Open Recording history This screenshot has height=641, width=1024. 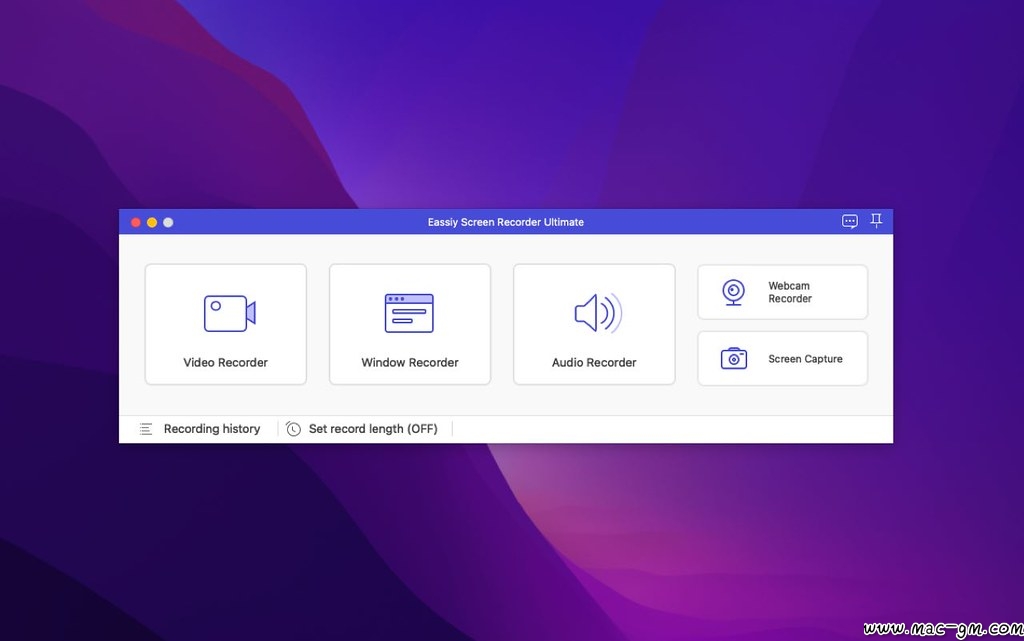(x=212, y=429)
